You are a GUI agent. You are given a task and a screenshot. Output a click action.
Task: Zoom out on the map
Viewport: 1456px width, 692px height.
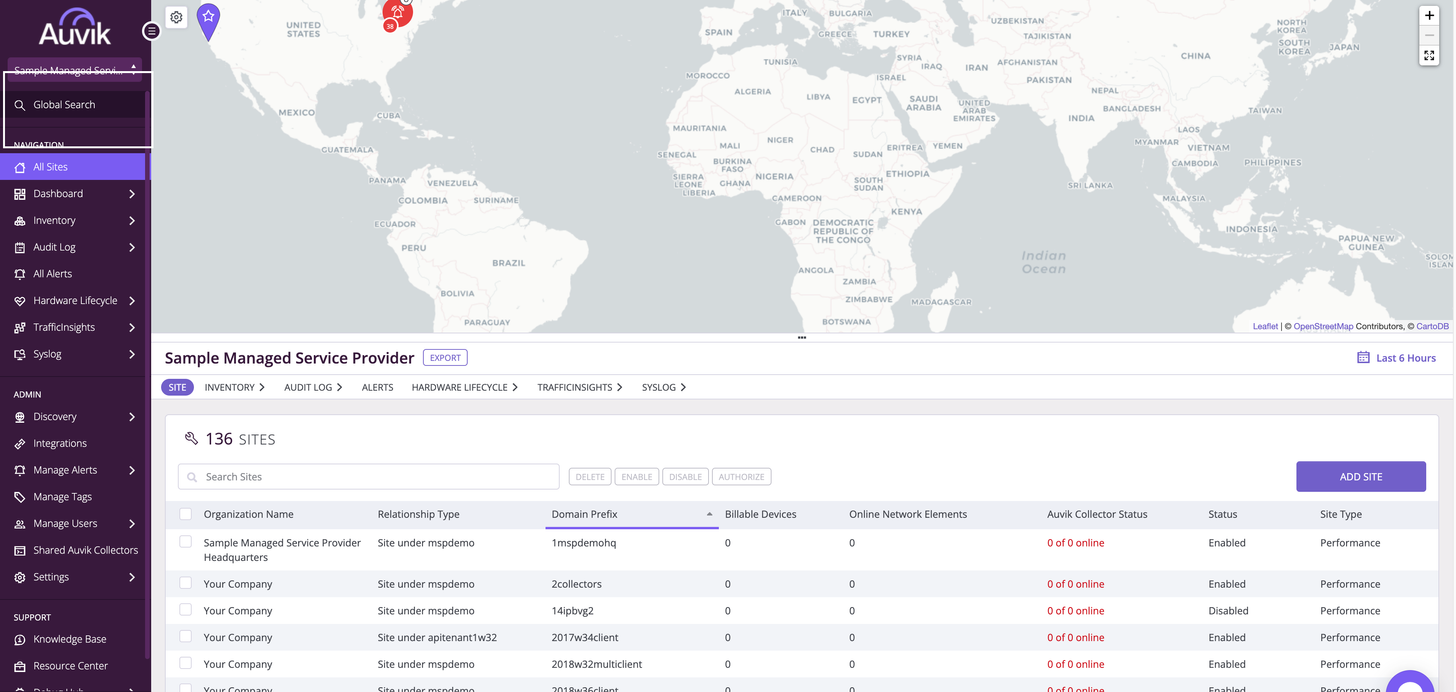(1429, 35)
